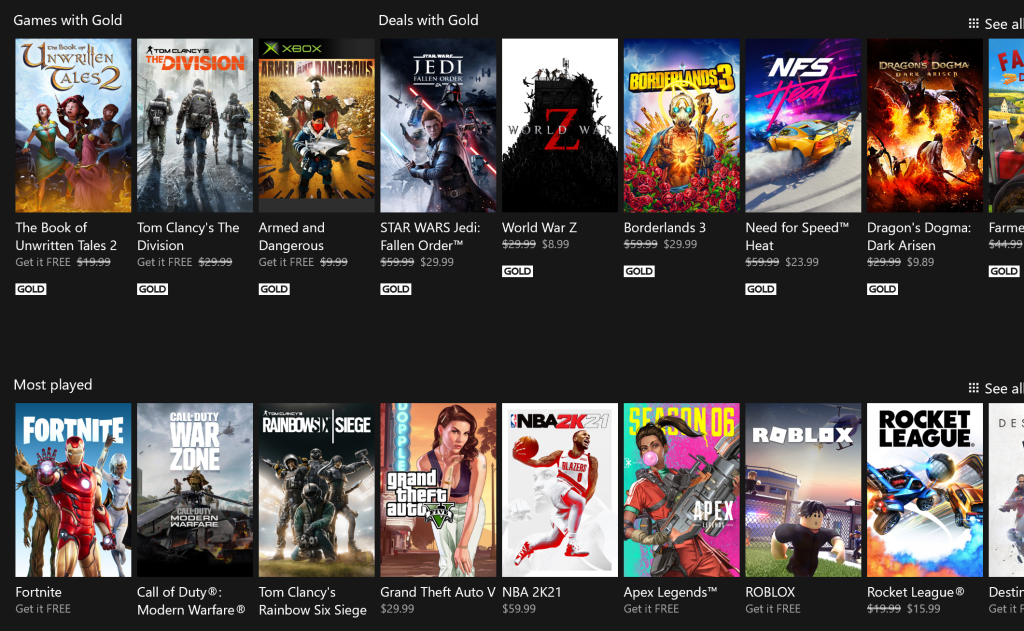
Task: Click the Rocket League cover thumbnail
Action: click(x=924, y=490)
